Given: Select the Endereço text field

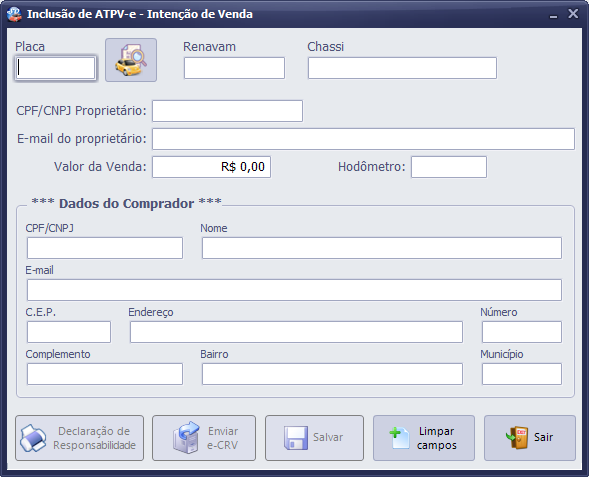Looking at the screenshot, I should tap(296, 332).
